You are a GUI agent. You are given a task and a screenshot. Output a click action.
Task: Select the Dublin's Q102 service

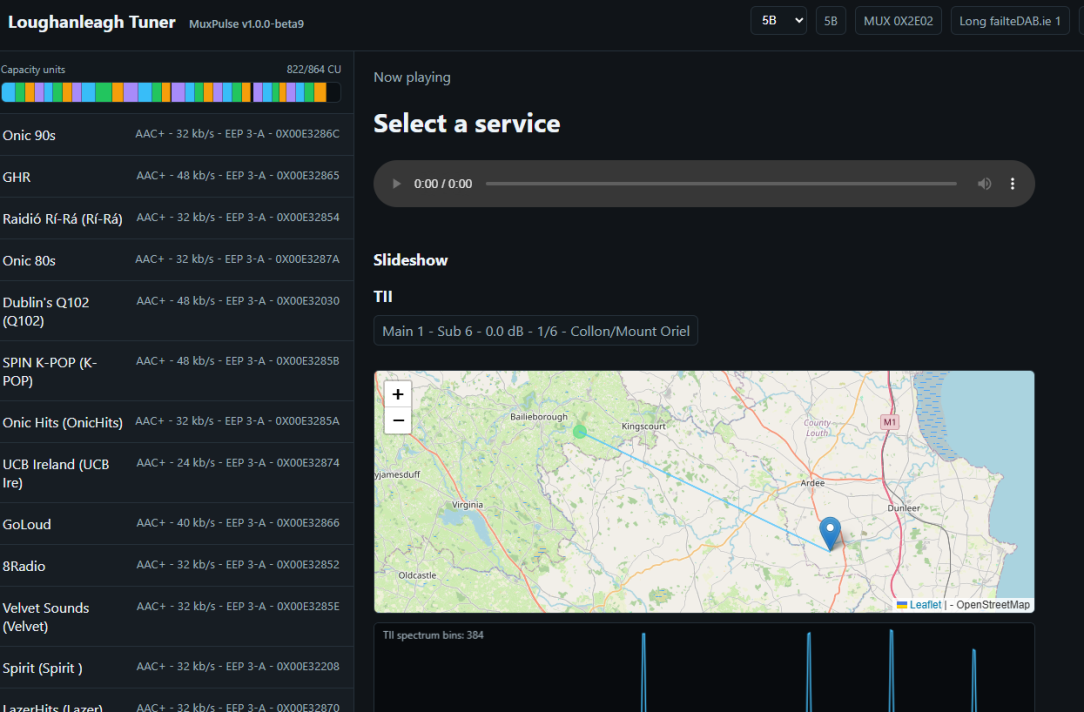(x=177, y=311)
